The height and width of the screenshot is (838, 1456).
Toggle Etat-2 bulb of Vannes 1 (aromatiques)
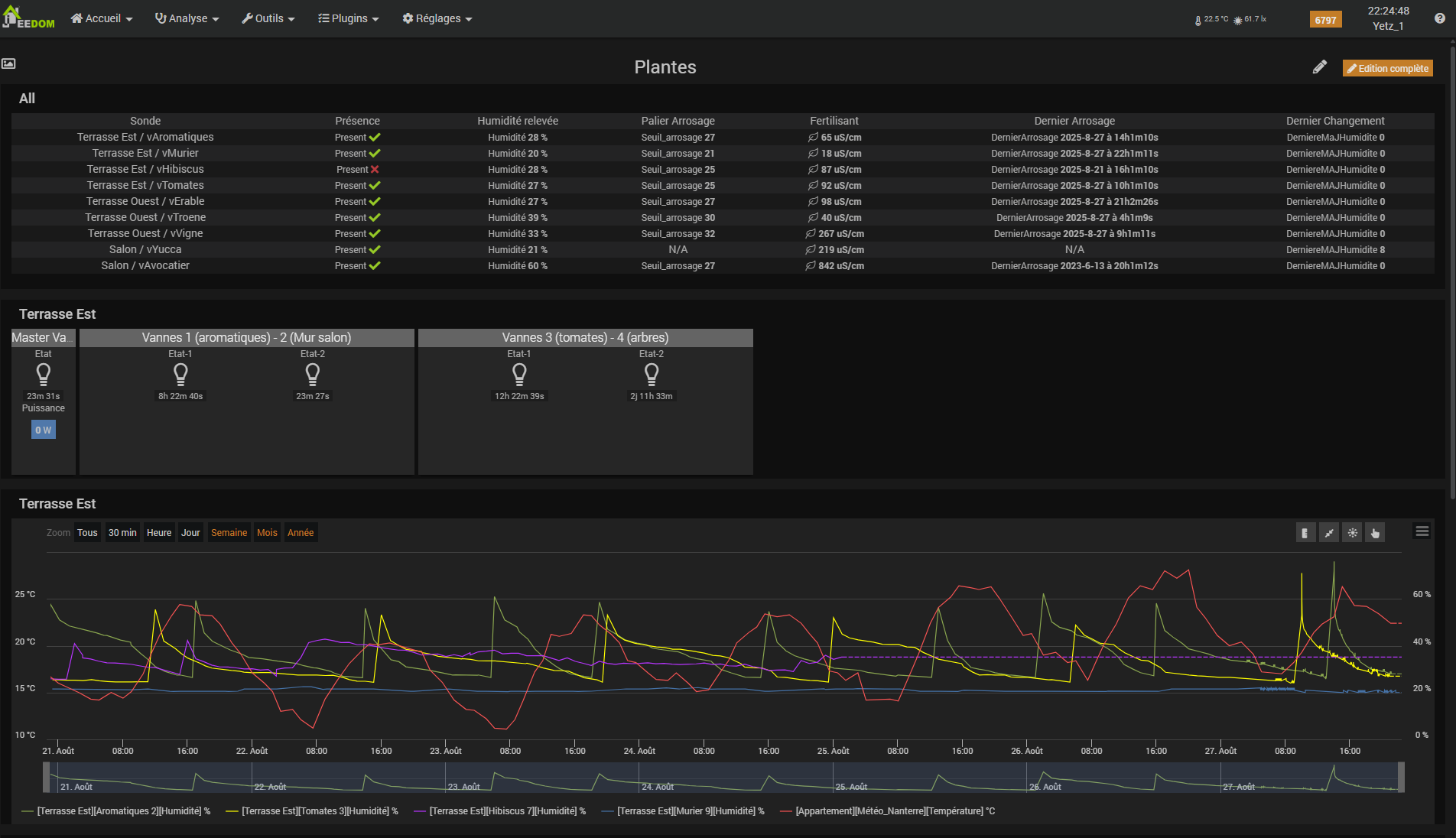tap(312, 374)
